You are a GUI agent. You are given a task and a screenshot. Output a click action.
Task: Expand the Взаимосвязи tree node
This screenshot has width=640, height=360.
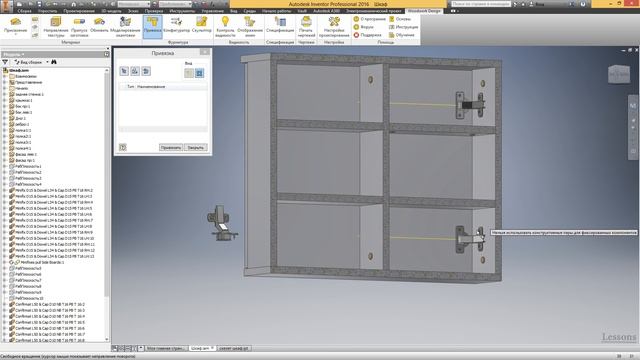(4, 76)
